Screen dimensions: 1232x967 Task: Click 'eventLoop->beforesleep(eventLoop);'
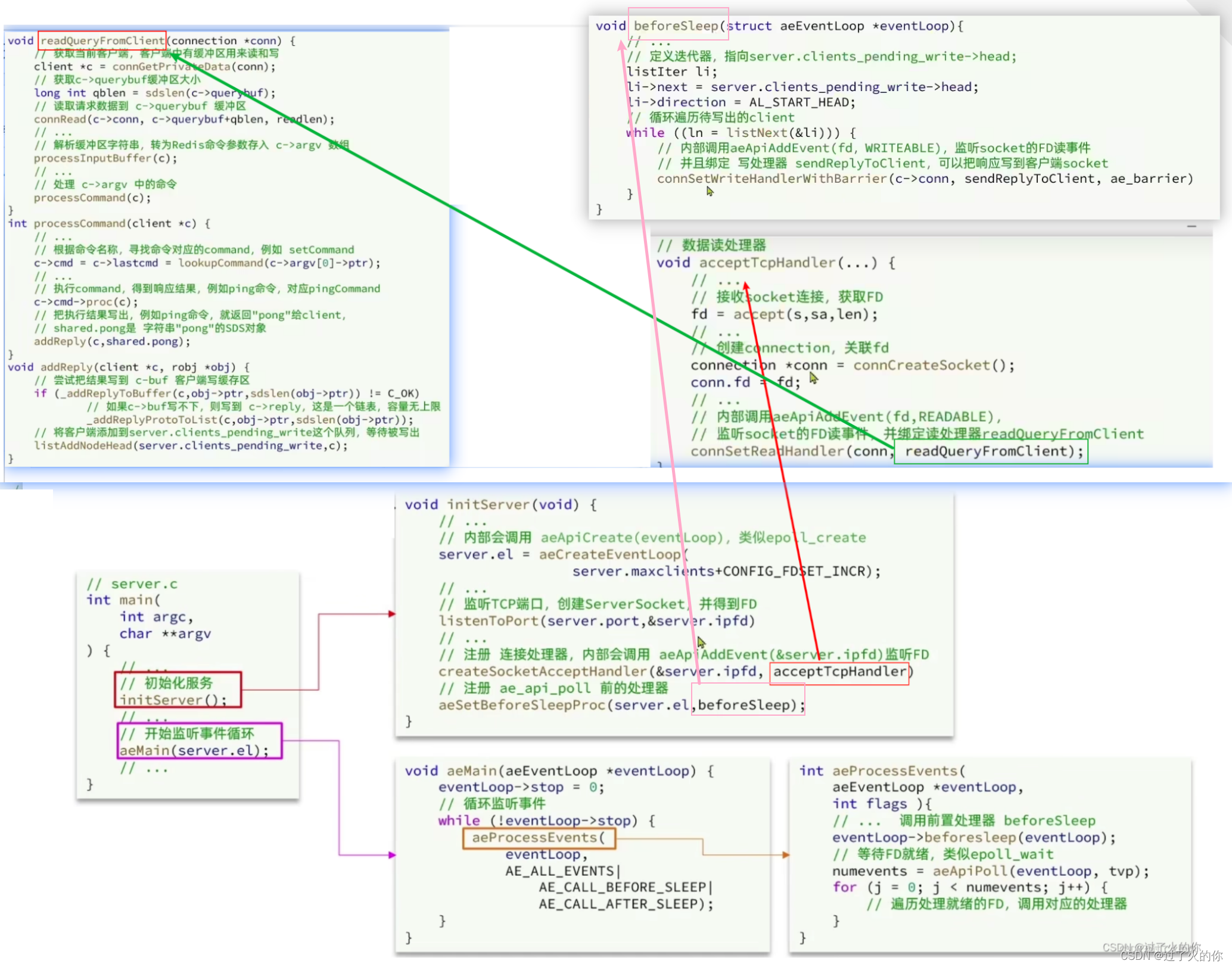pyautogui.click(x=974, y=837)
